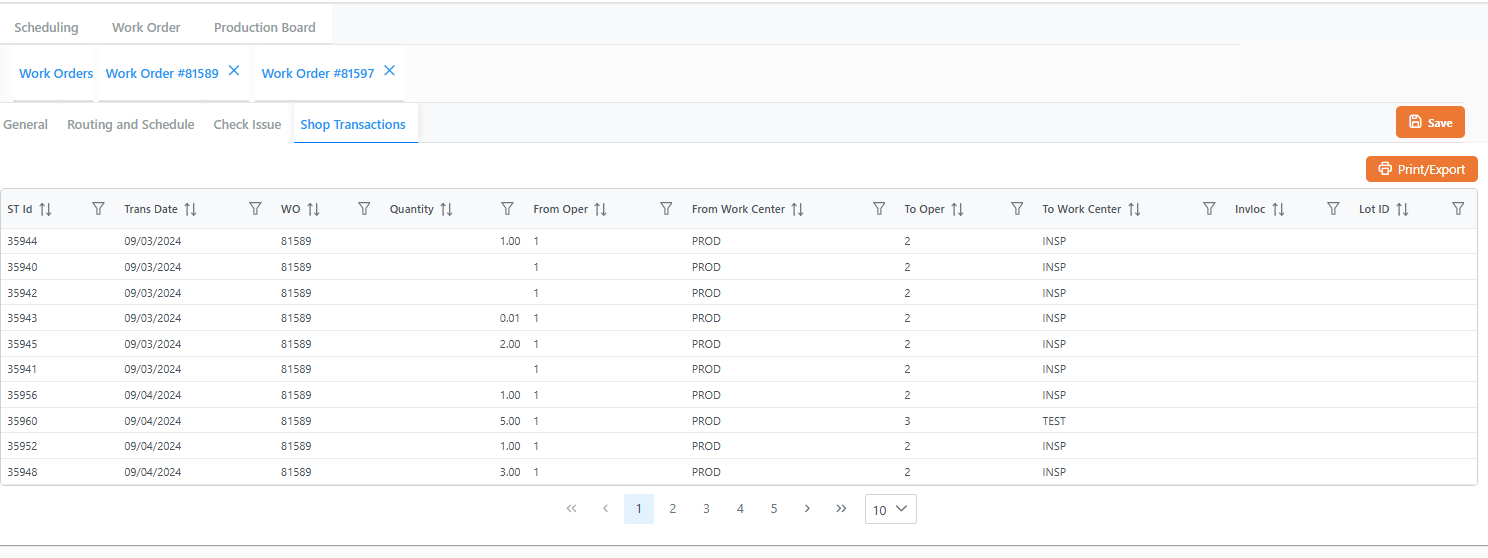Jump to last page of results

tap(841, 509)
